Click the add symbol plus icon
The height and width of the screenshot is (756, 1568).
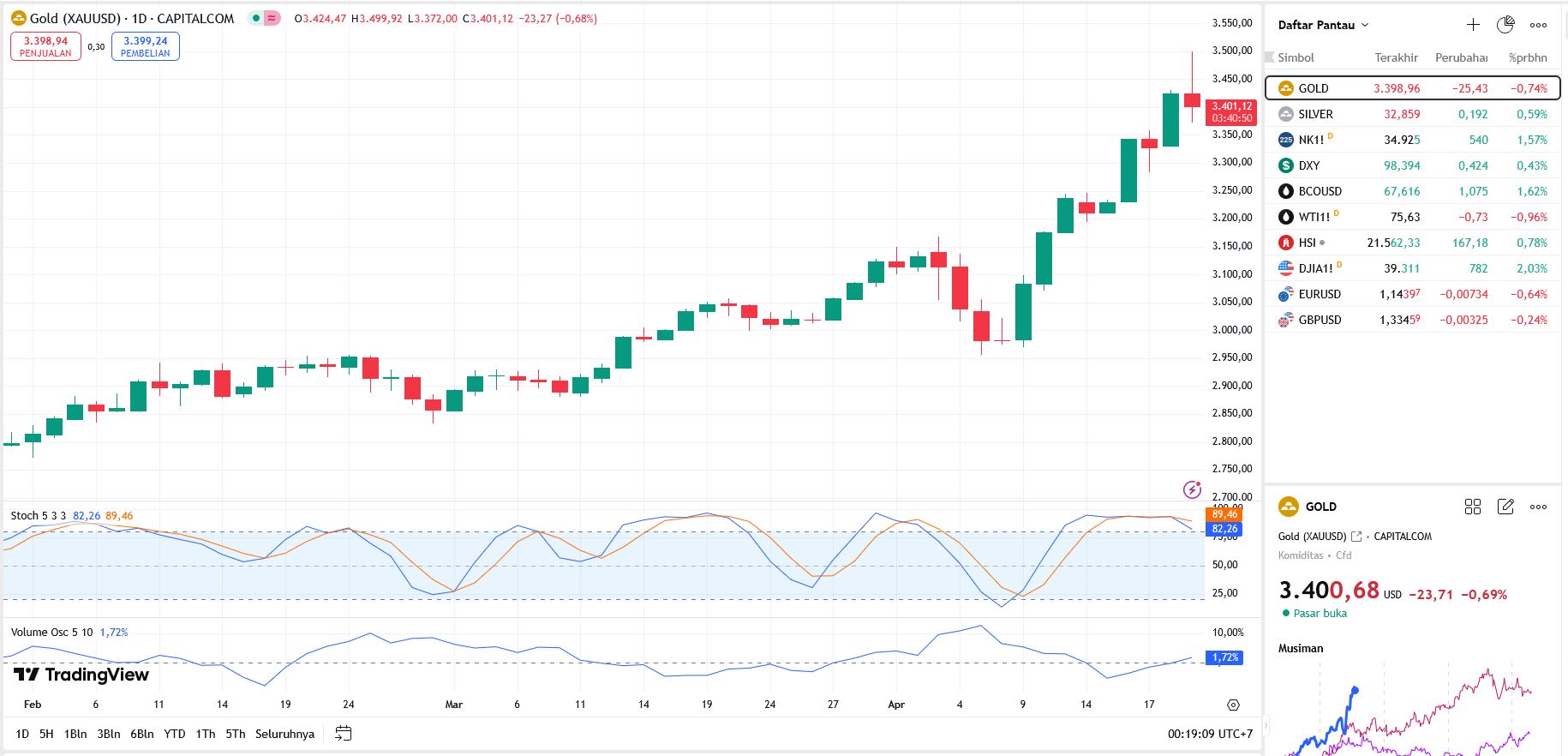1473,25
